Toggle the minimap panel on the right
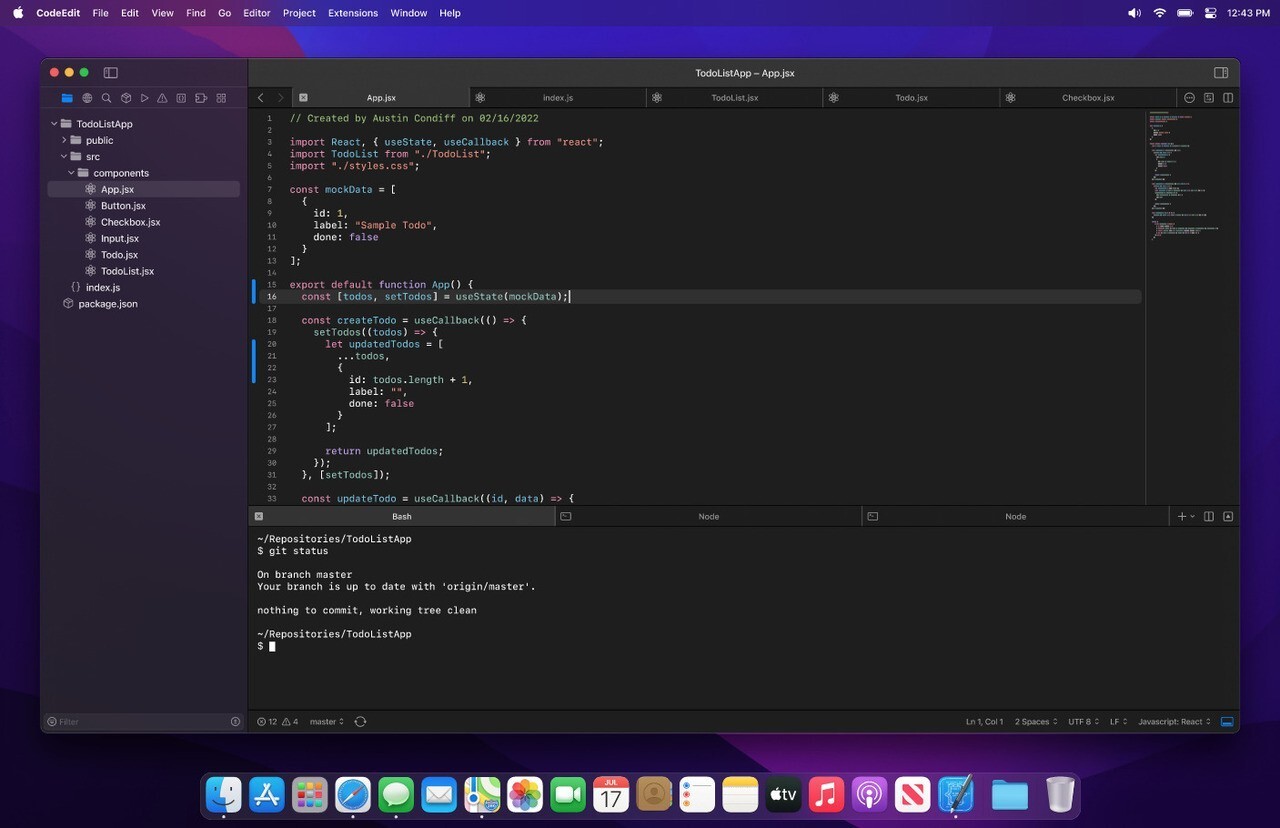1280x828 pixels. click(x=1207, y=97)
